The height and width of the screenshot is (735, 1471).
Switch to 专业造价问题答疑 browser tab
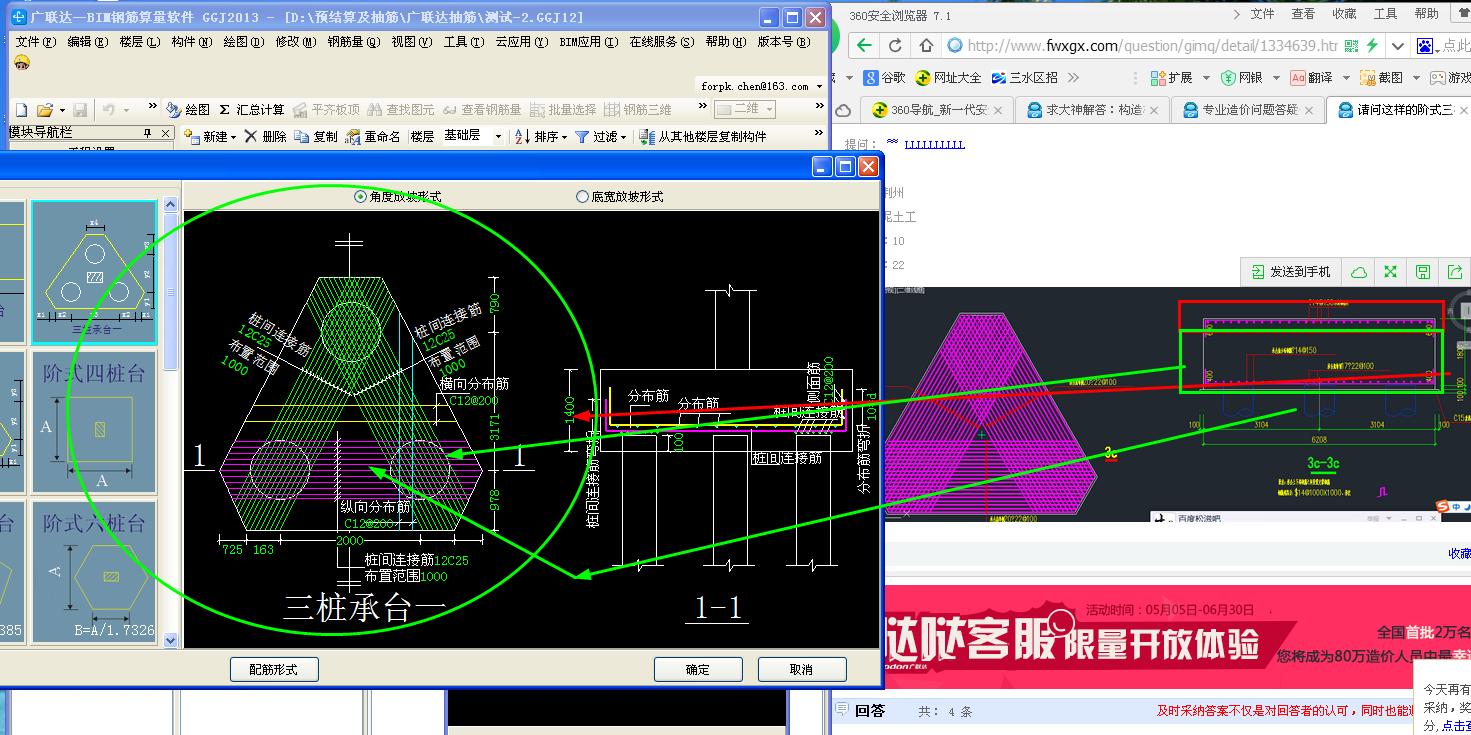coord(1247,110)
